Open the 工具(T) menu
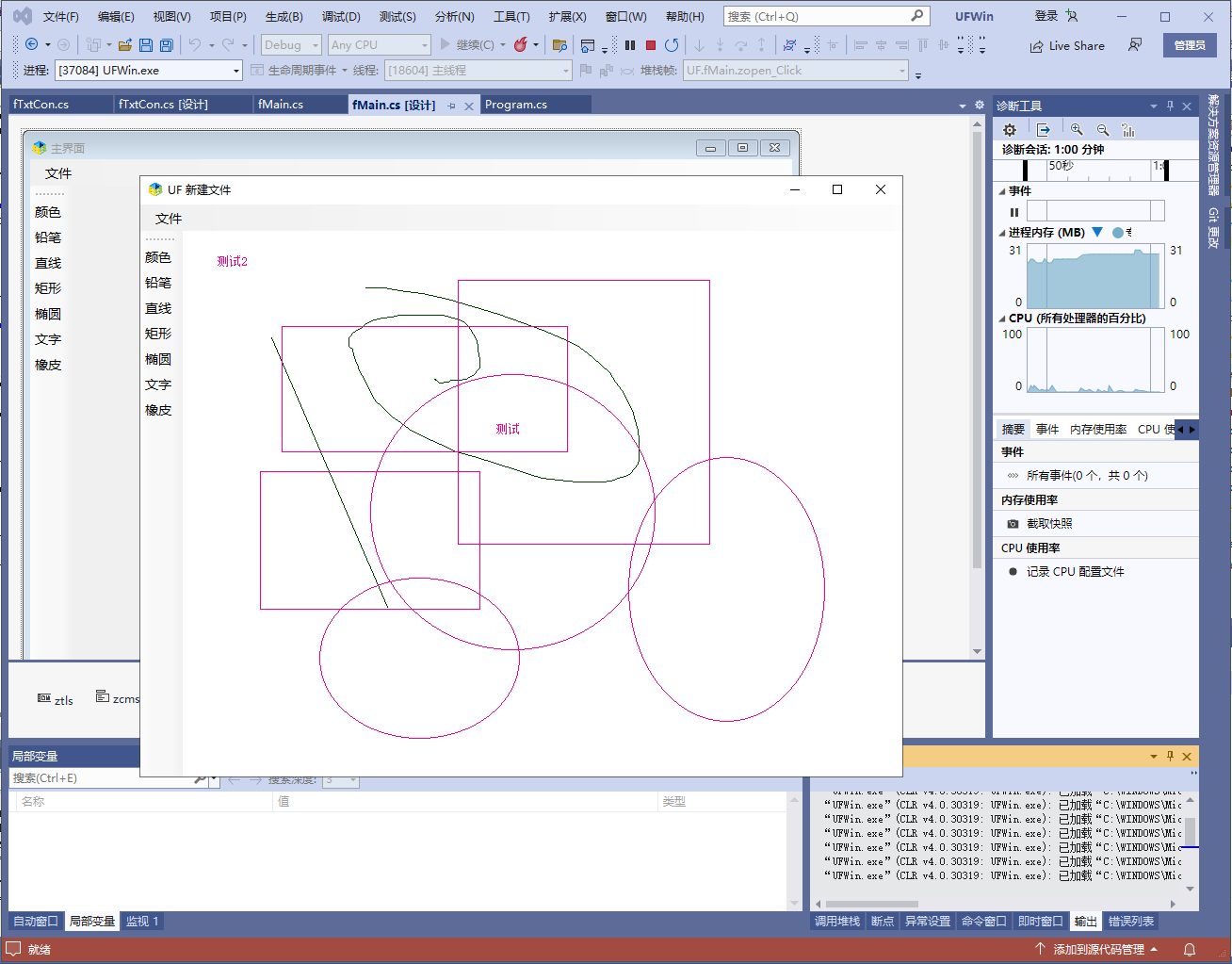This screenshot has height=964, width=1232. pyautogui.click(x=511, y=17)
